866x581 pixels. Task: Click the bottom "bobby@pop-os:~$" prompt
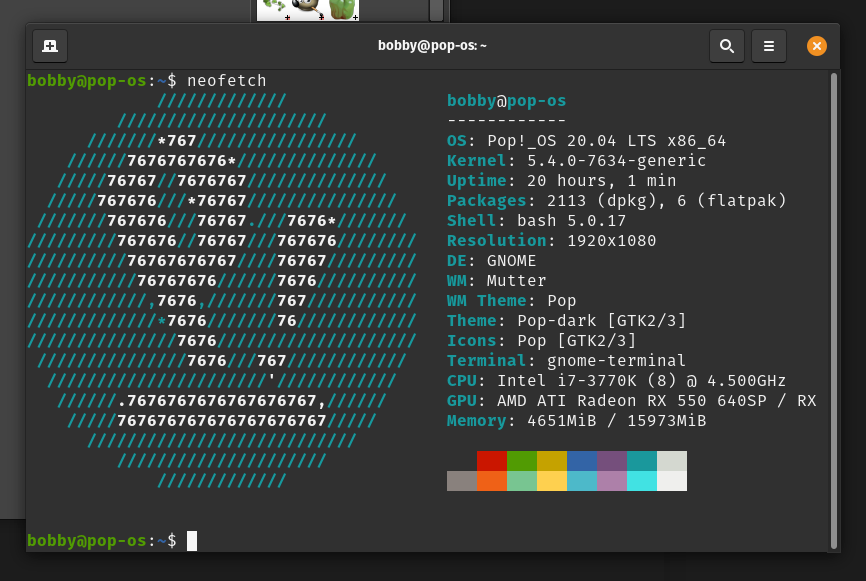point(102,541)
